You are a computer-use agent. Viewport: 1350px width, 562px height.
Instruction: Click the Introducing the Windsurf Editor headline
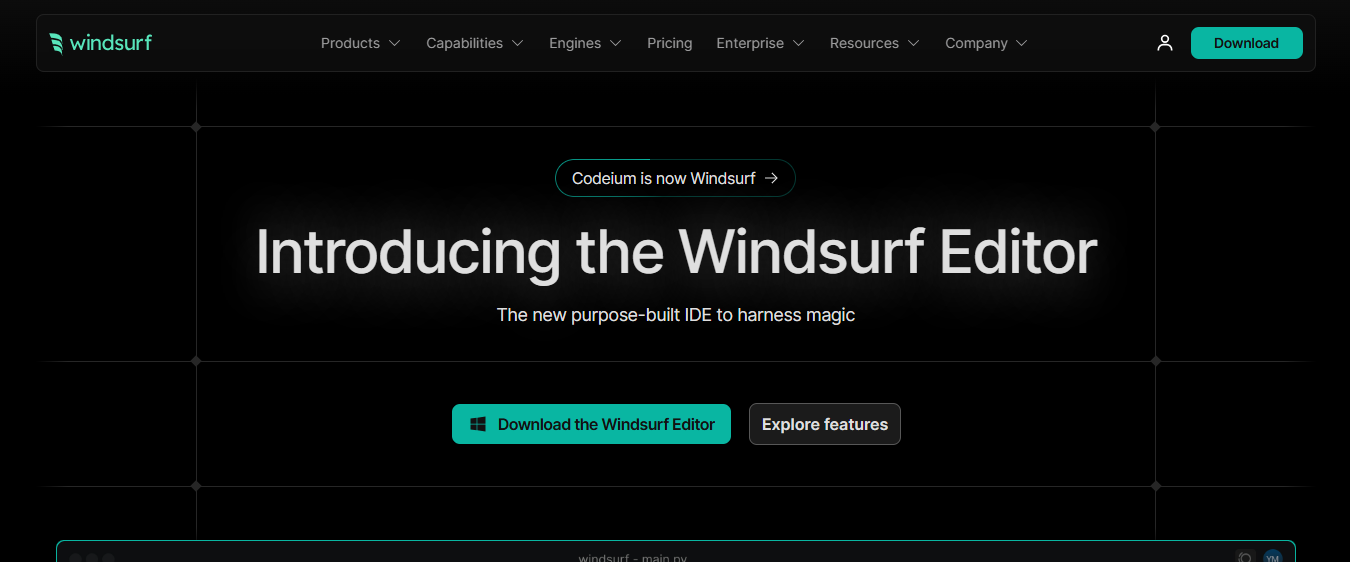[x=676, y=251]
